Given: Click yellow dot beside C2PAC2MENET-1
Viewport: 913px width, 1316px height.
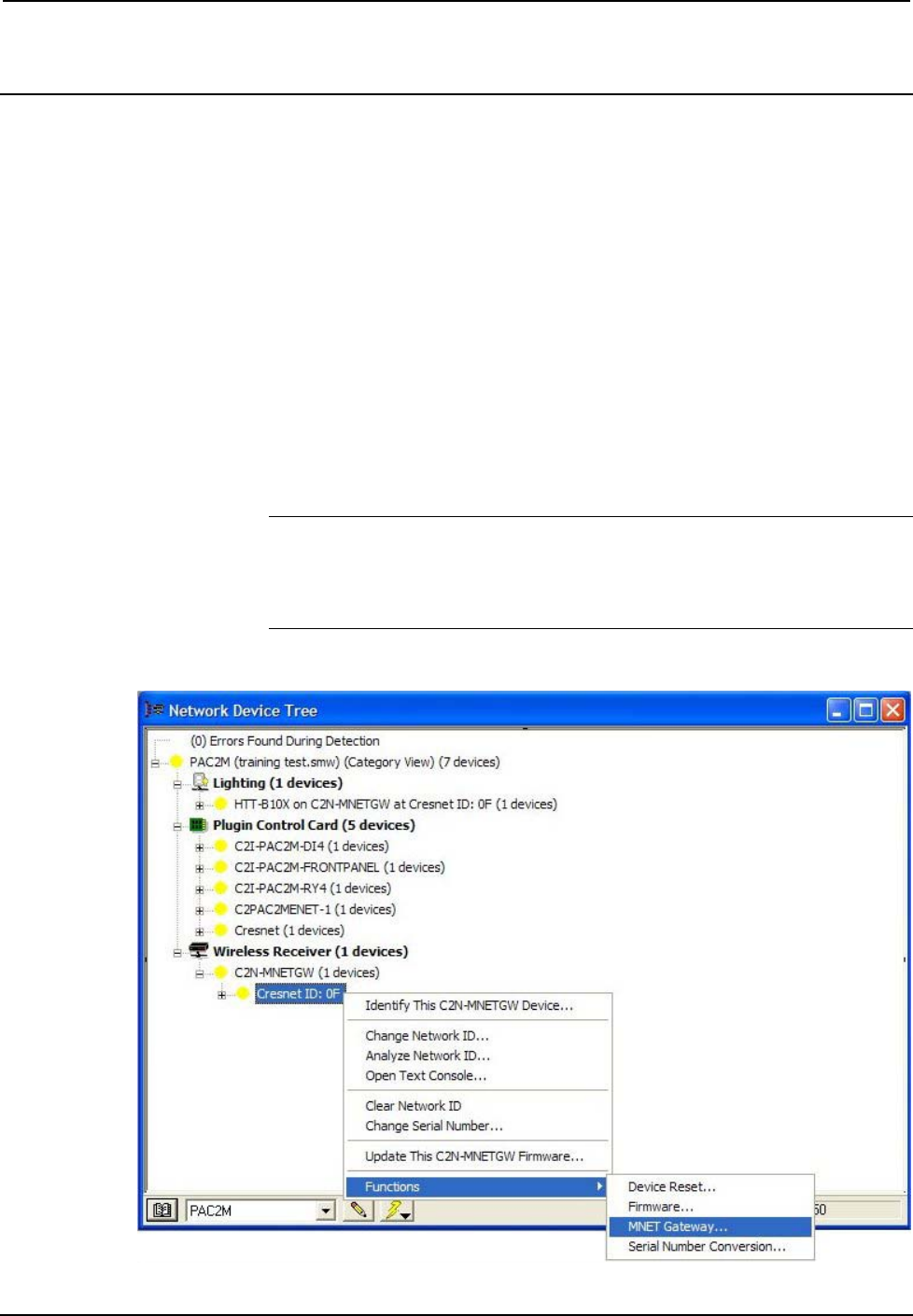Looking at the screenshot, I should pos(220,909).
